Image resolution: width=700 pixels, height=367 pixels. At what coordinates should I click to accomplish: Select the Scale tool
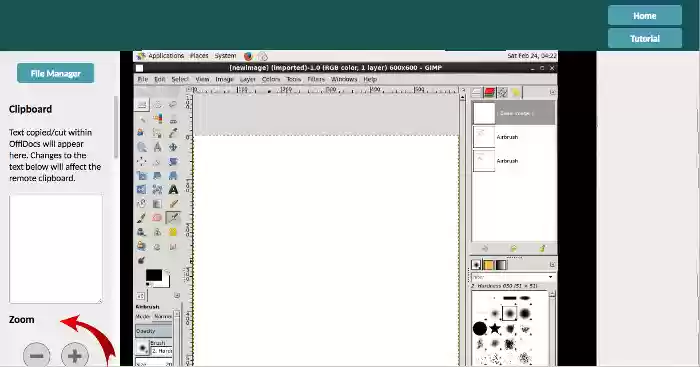pos(142,175)
